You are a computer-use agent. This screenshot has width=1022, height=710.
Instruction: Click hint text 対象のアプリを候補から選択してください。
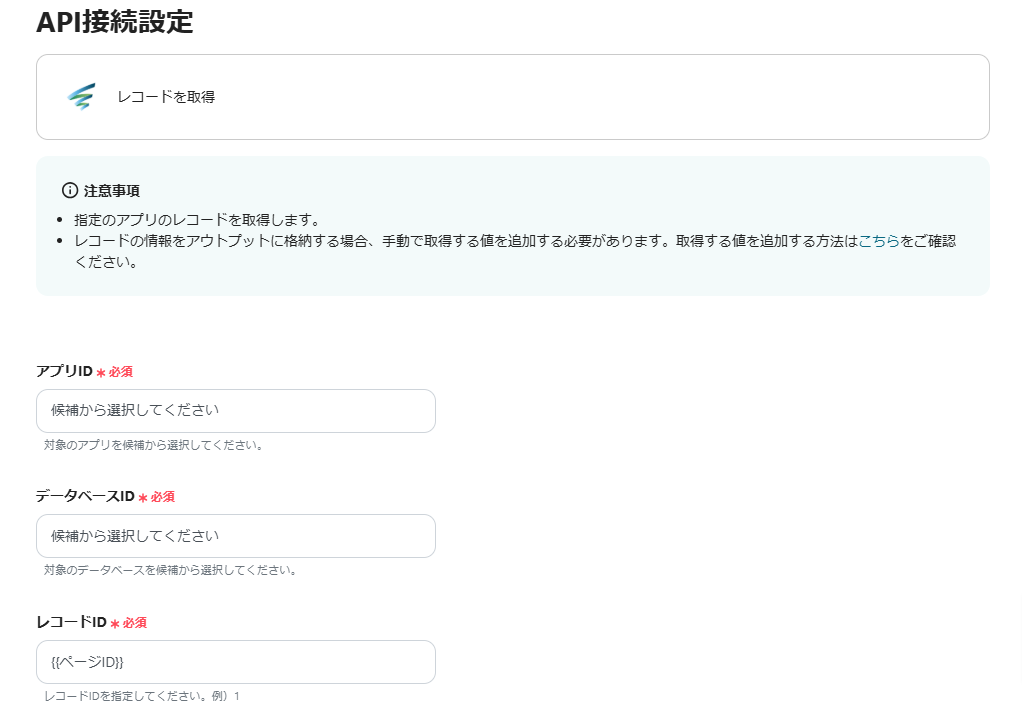153,445
